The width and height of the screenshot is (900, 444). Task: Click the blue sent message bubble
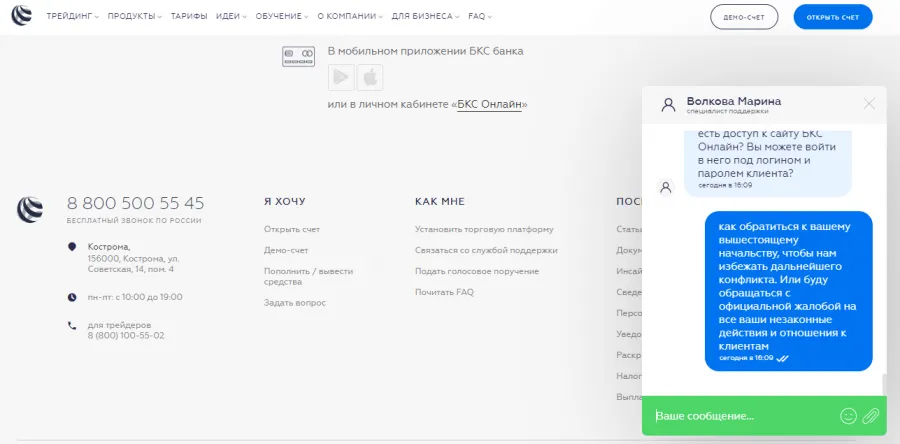(789, 291)
